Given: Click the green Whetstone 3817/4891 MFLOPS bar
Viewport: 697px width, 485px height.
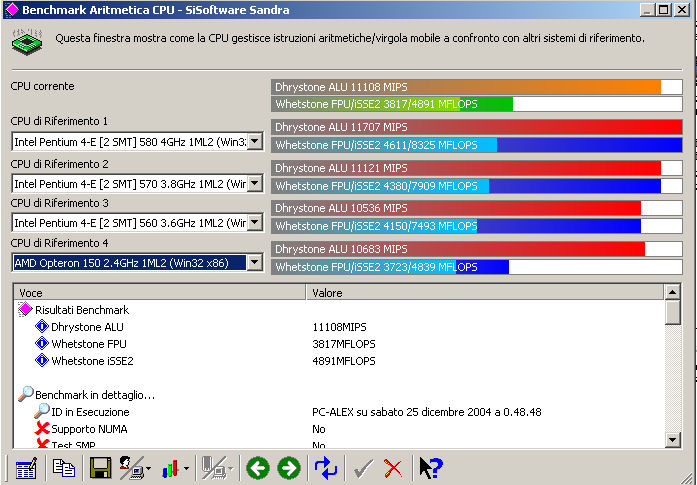Looking at the screenshot, I should point(477,104).
